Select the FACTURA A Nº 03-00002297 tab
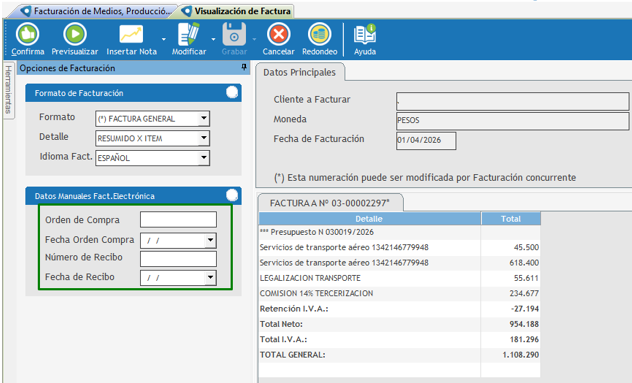 click(330, 203)
